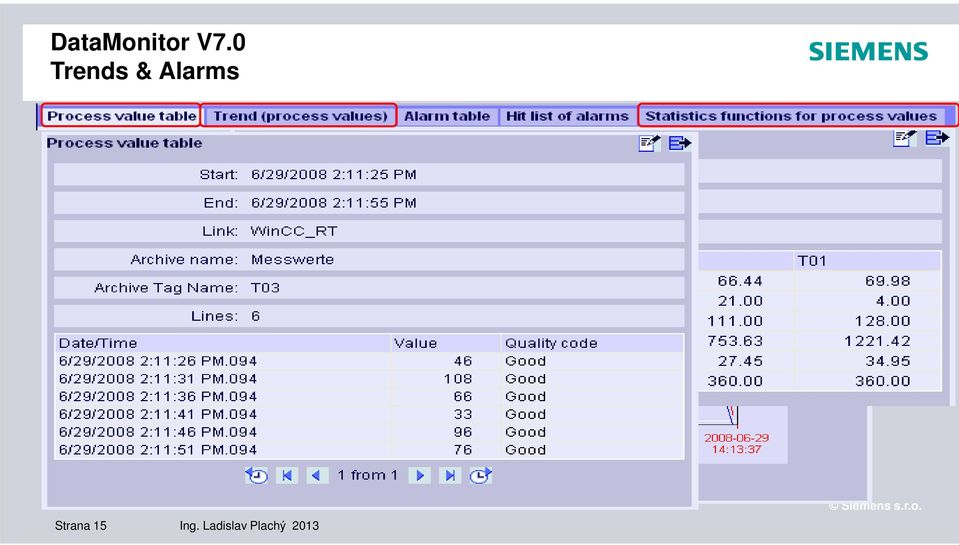Click statistics cell 753.63
Image resolution: width=959 pixels, height=545 pixels.
tap(735, 341)
